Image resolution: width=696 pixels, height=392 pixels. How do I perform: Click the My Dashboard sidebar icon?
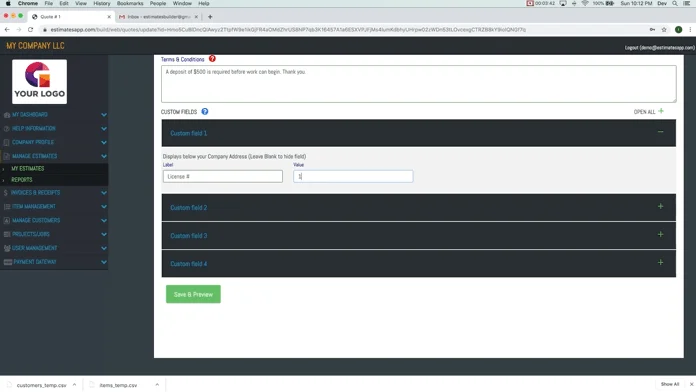coord(7,115)
